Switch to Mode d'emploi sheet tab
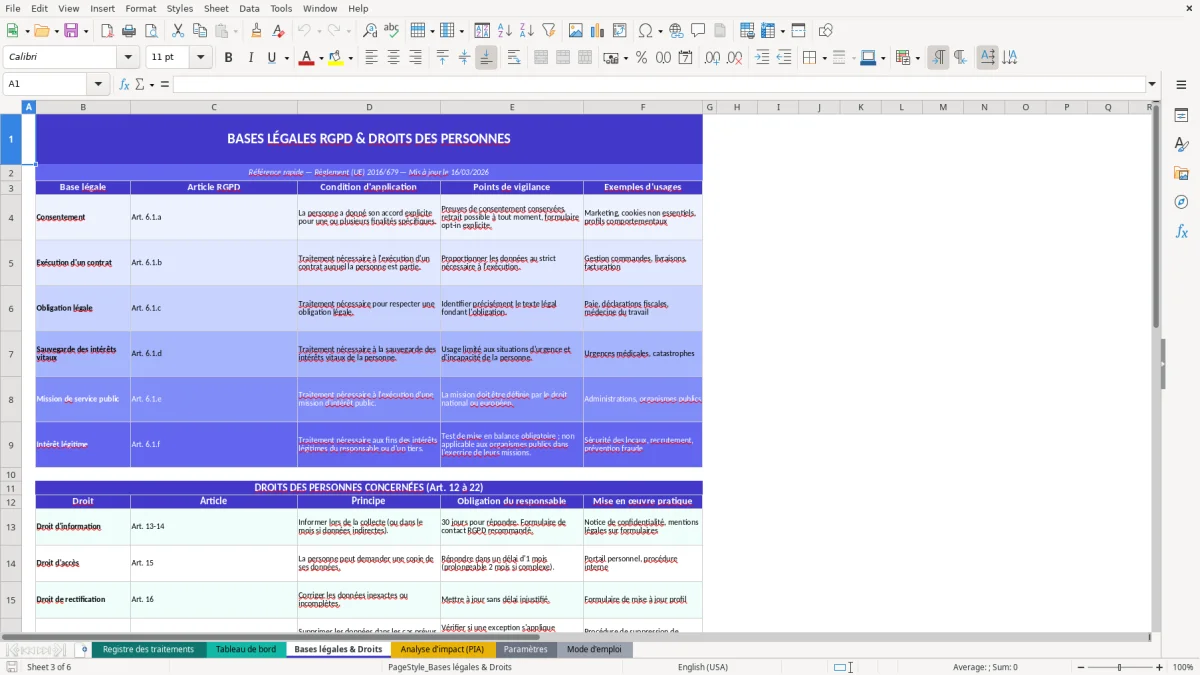 point(594,649)
